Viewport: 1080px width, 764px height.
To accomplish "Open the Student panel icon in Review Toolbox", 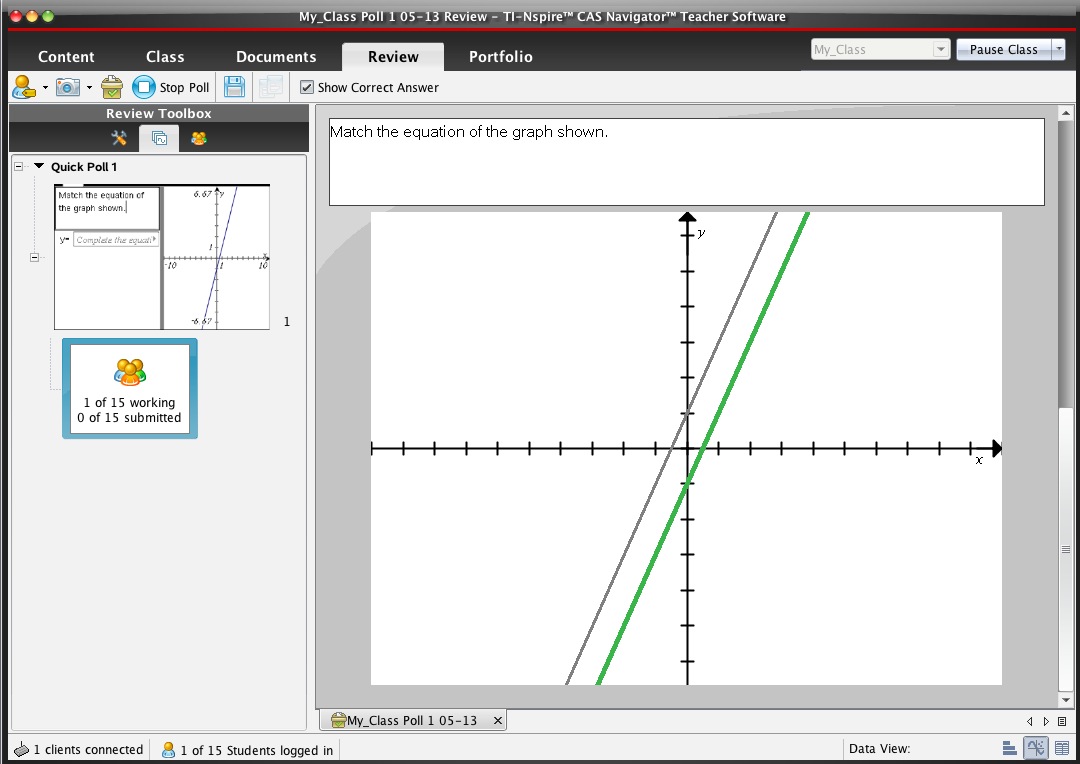I will click(199, 138).
